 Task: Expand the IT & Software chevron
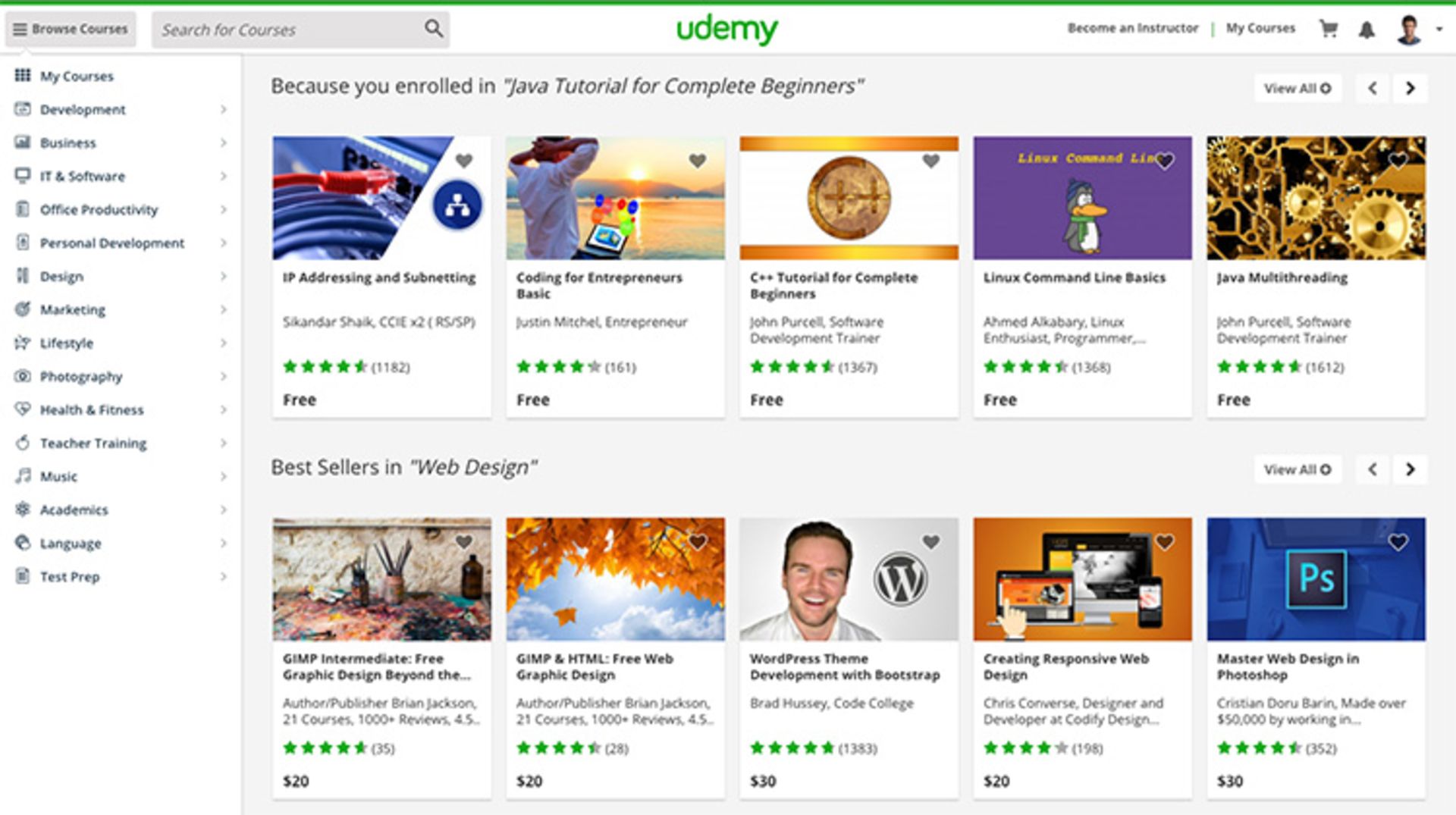tap(223, 176)
